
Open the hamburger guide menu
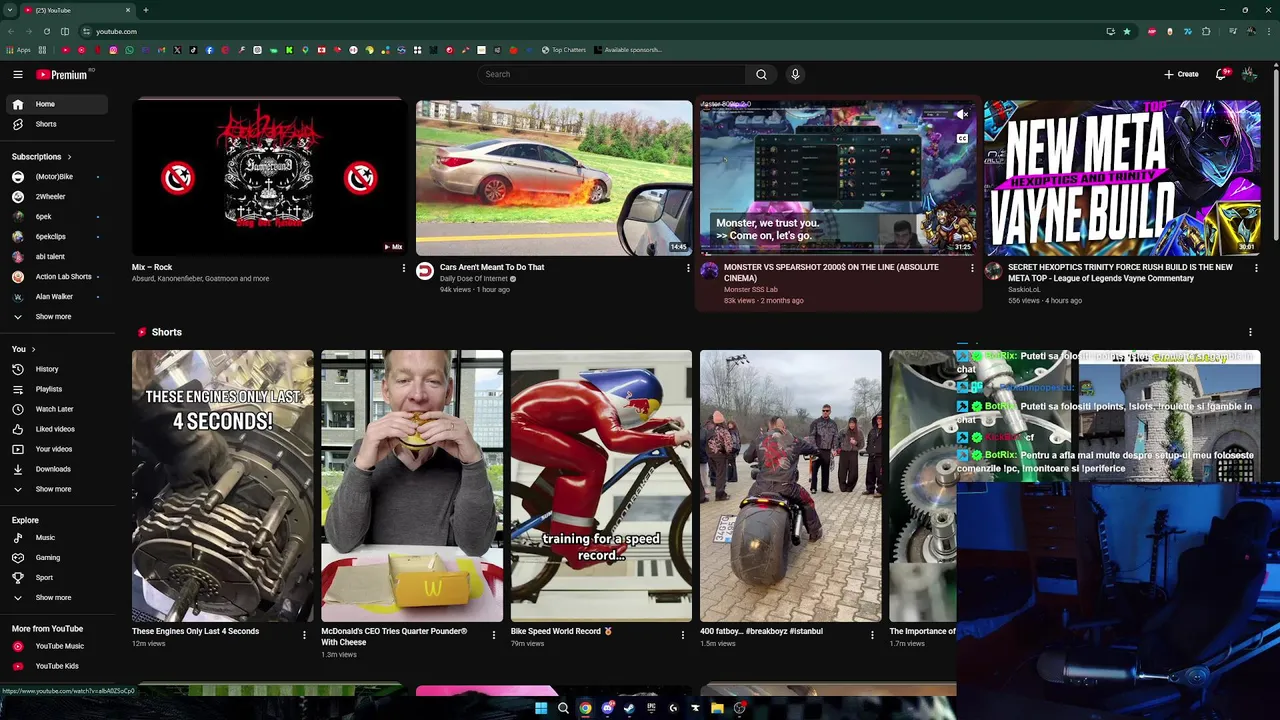[x=18, y=74]
